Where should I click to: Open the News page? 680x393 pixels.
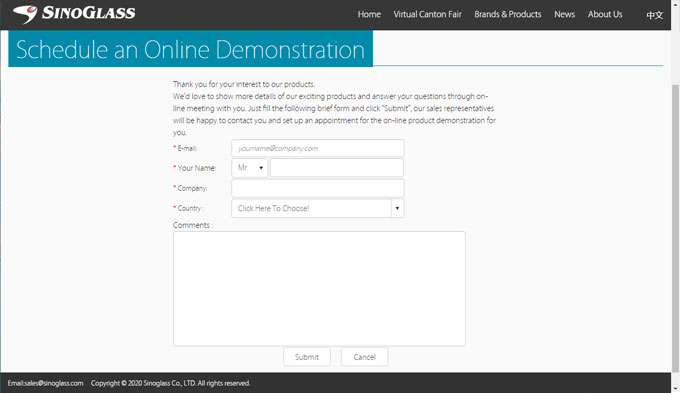[564, 14]
